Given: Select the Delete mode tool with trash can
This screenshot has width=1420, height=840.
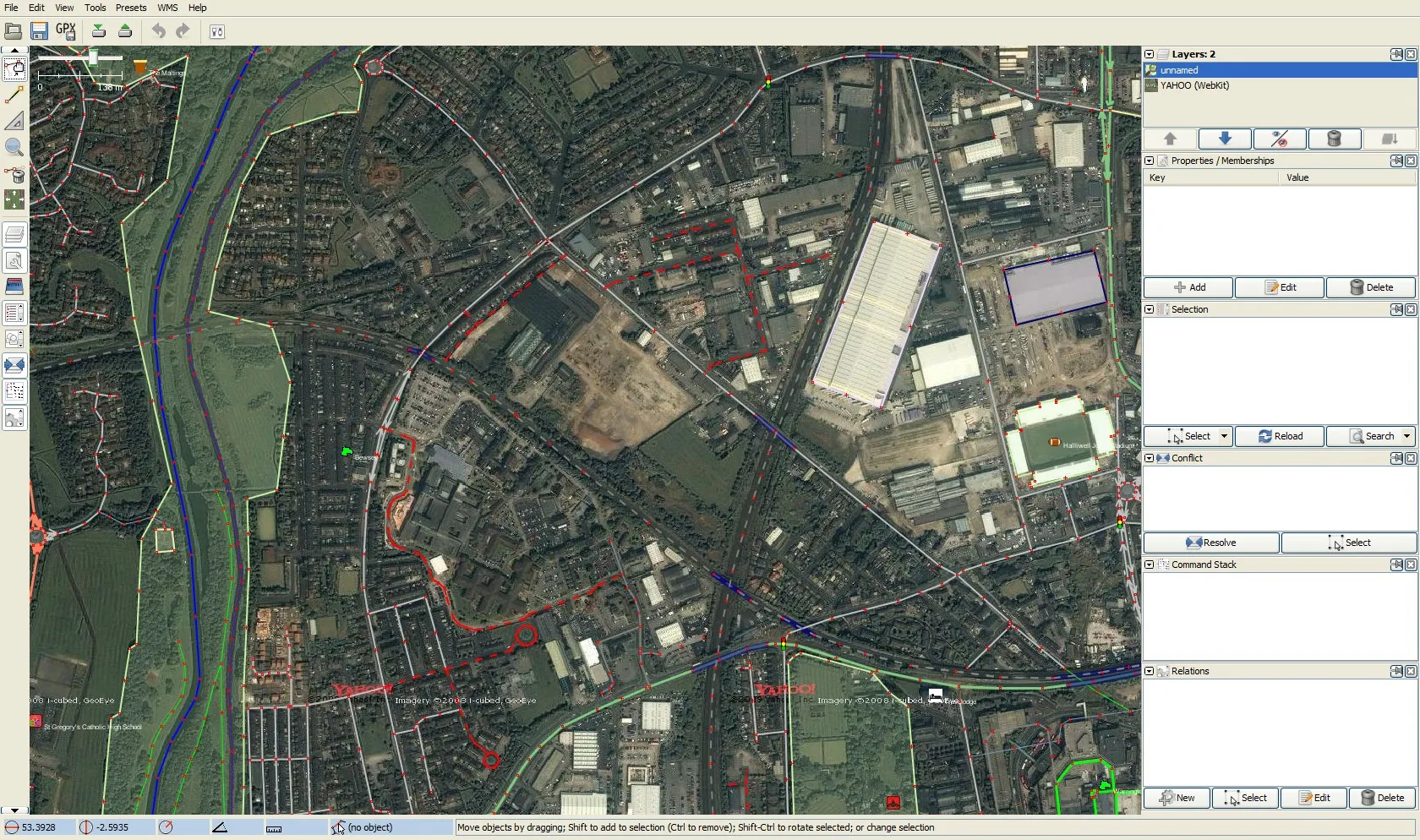Looking at the screenshot, I should point(14,174).
